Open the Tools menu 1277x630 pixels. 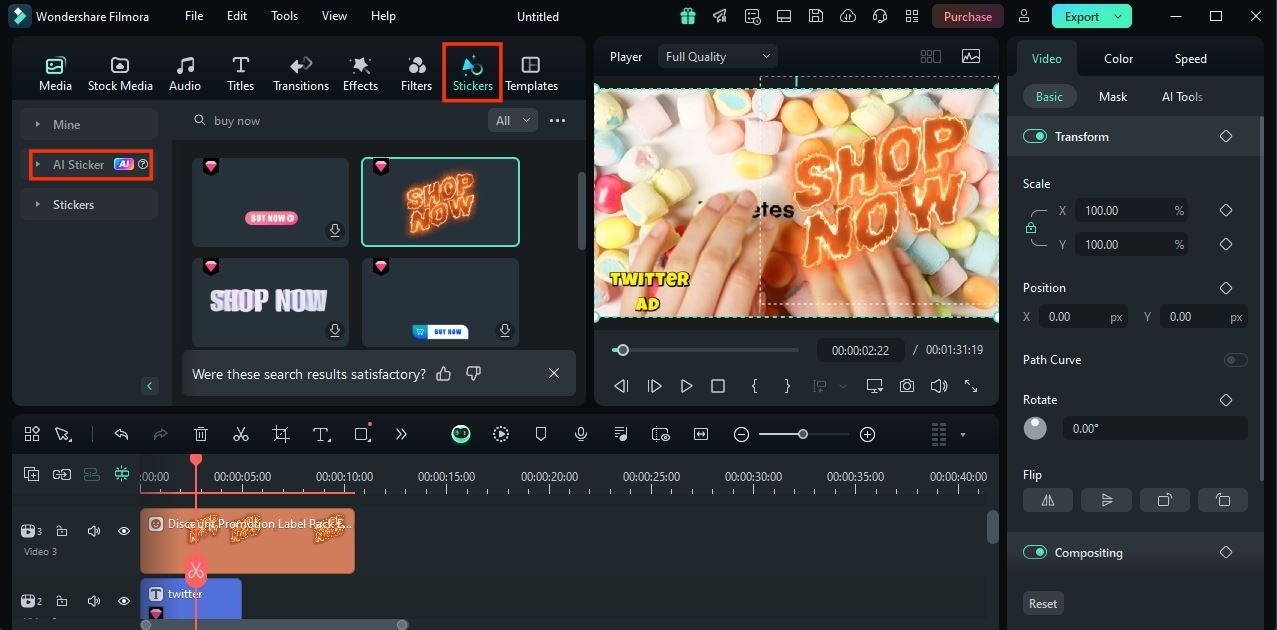pos(285,16)
